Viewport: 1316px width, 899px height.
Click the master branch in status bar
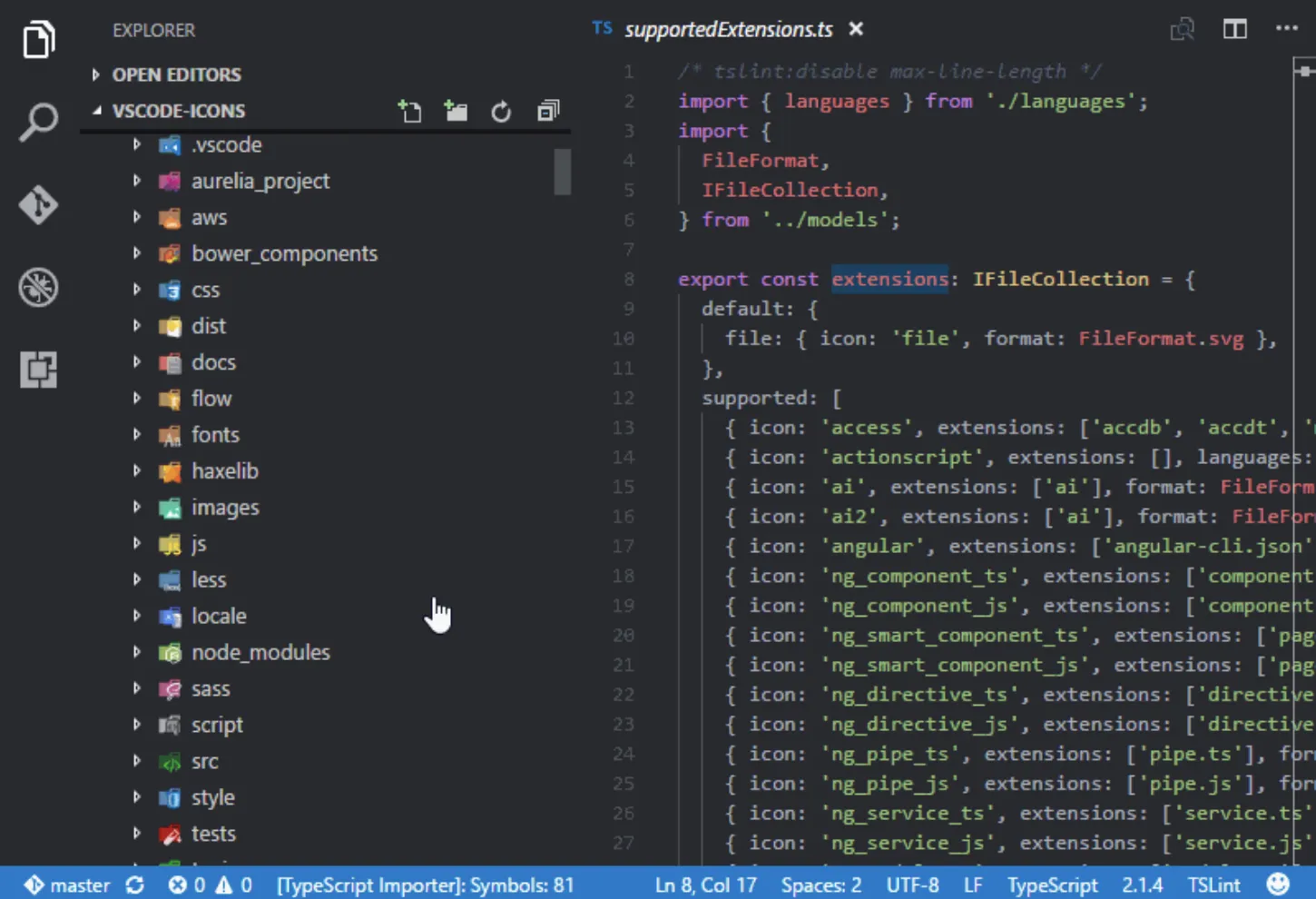pos(67,884)
